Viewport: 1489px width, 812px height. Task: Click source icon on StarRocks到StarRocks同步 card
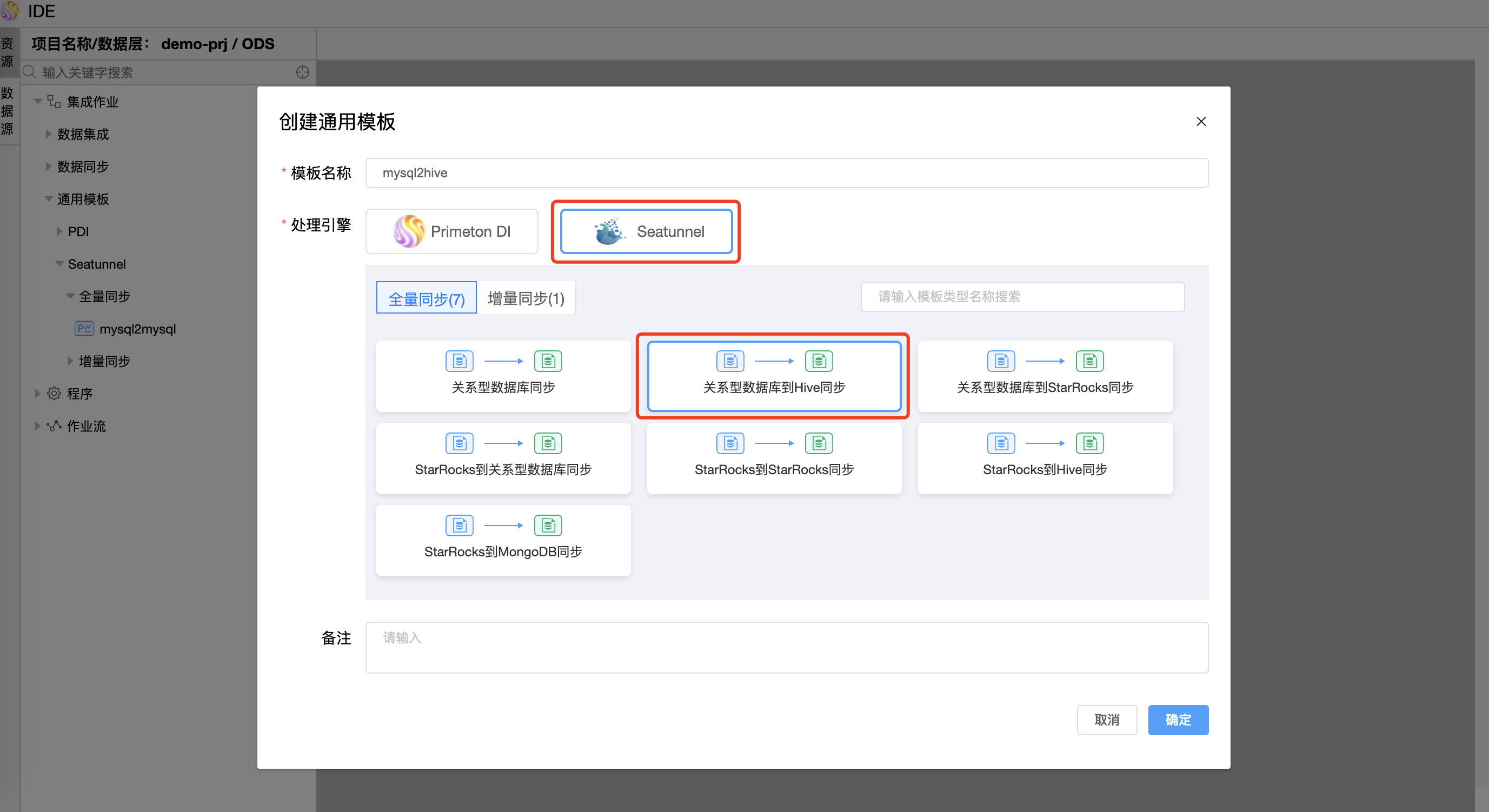[730, 443]
